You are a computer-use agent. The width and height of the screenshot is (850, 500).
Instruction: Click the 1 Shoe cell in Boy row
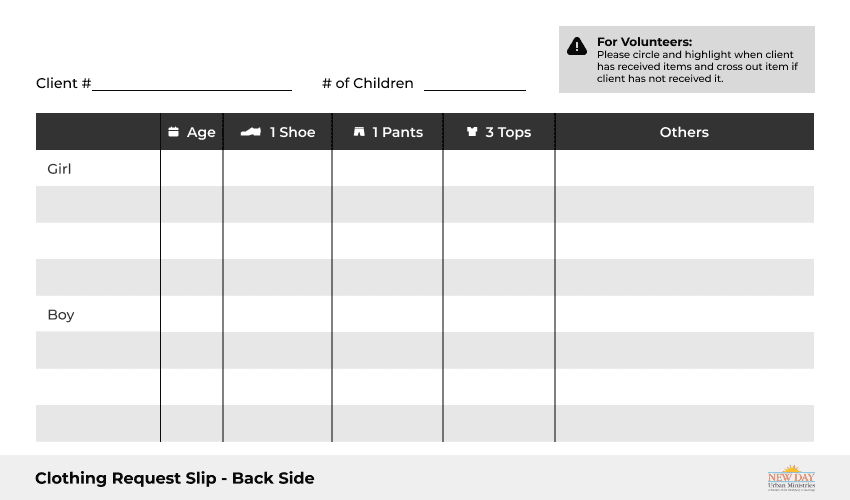[278, 314]
